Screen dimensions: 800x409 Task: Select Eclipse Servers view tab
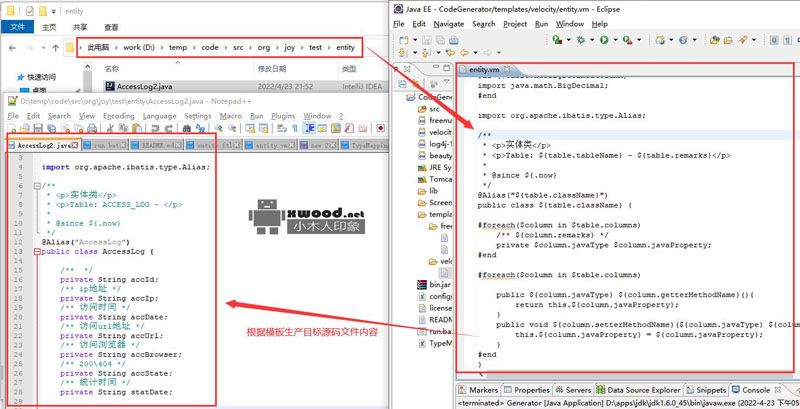click(x=573, y=390)
